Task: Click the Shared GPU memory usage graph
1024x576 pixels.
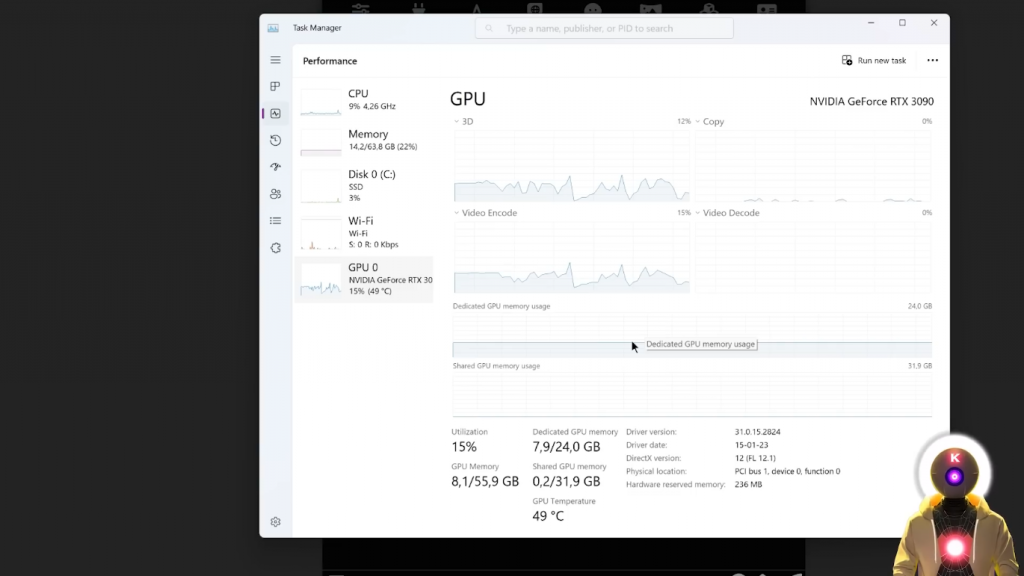Action: click(692, 394)
